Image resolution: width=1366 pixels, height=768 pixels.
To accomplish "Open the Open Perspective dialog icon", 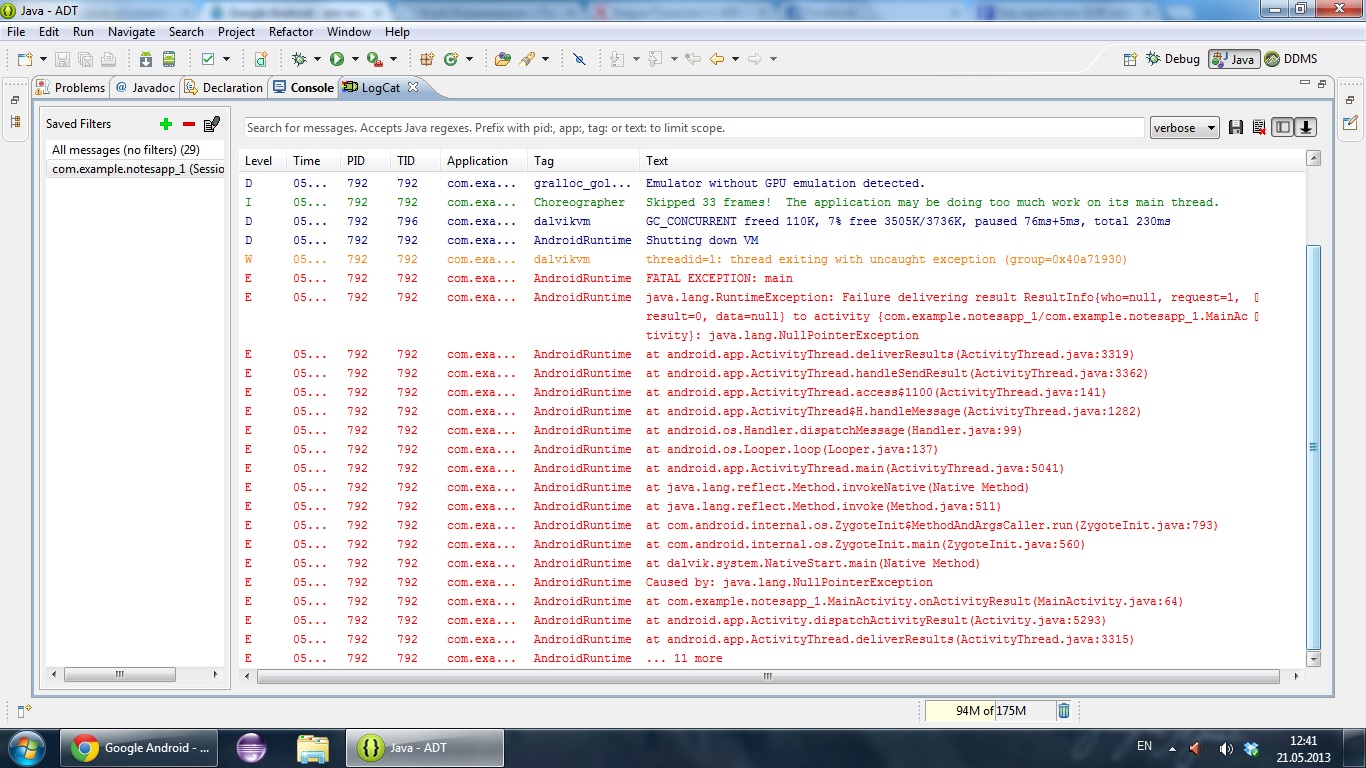I will pos(1130,59).
